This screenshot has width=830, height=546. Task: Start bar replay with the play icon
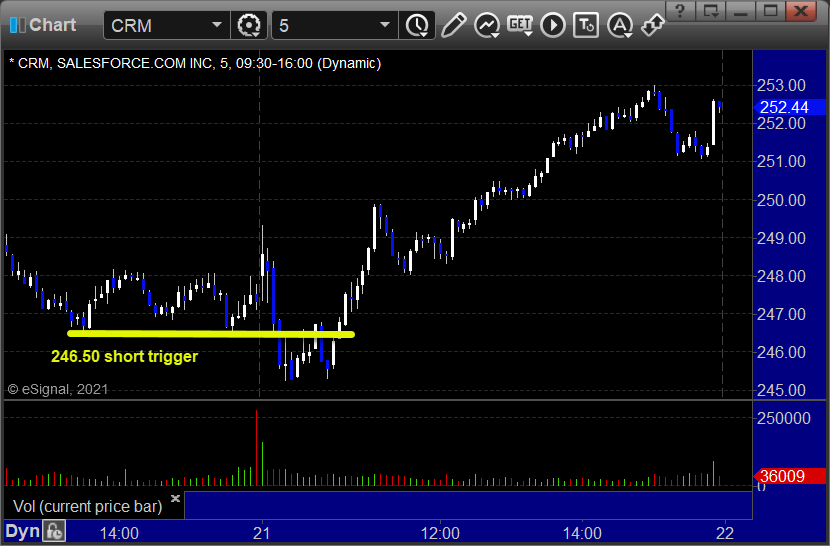[553, 25]
